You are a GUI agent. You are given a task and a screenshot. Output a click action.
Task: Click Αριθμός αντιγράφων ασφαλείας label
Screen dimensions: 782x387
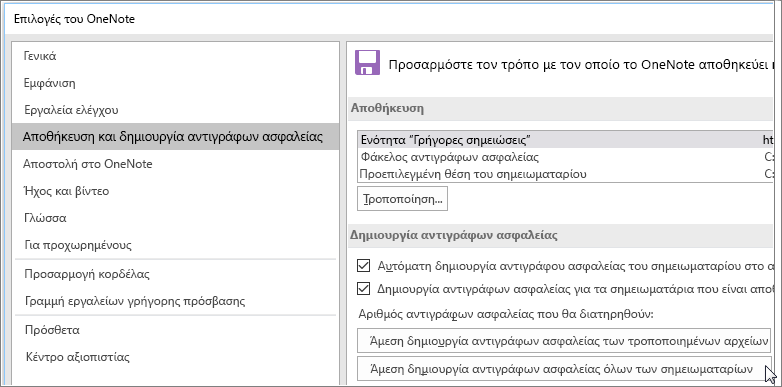[x=506, y=315]
